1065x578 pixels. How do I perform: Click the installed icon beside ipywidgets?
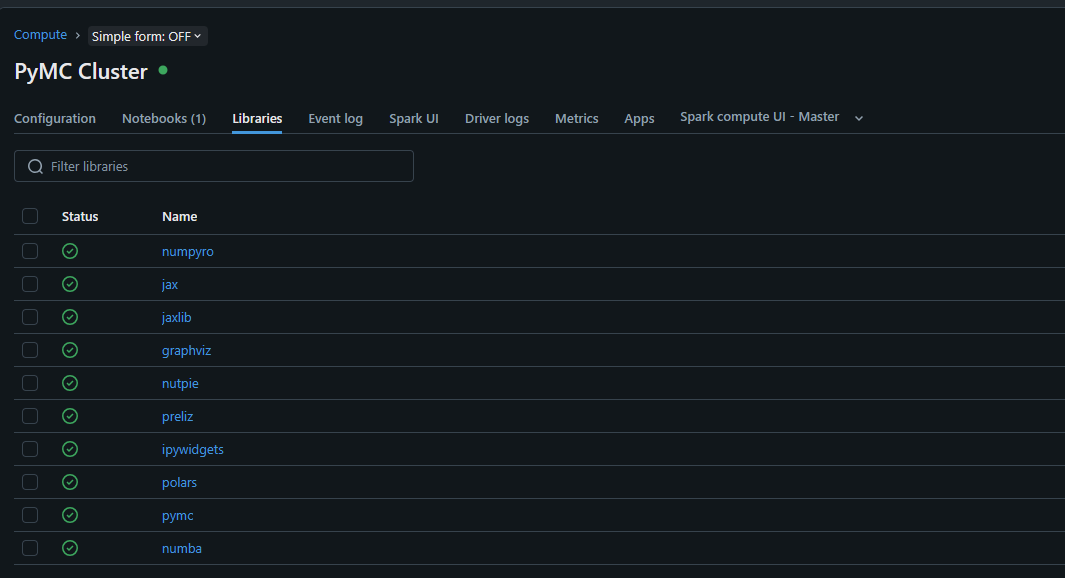[x=70, y=449]
